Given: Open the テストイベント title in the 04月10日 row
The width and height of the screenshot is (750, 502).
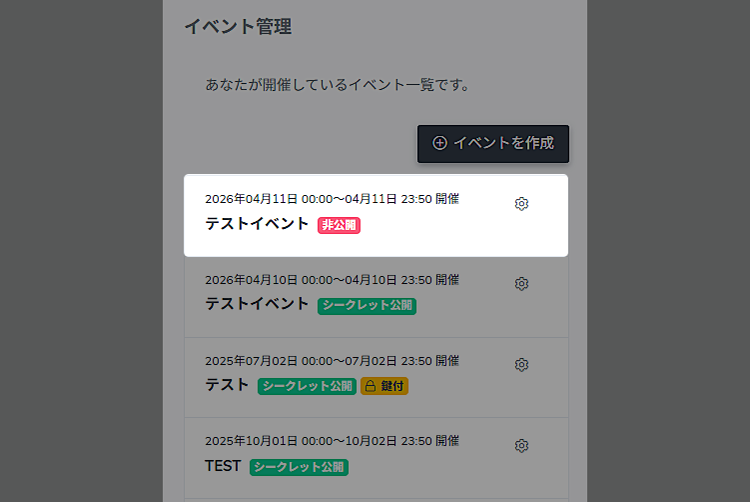Looking at the screenshot, I should pyautogui.click(x=257, y=304).
